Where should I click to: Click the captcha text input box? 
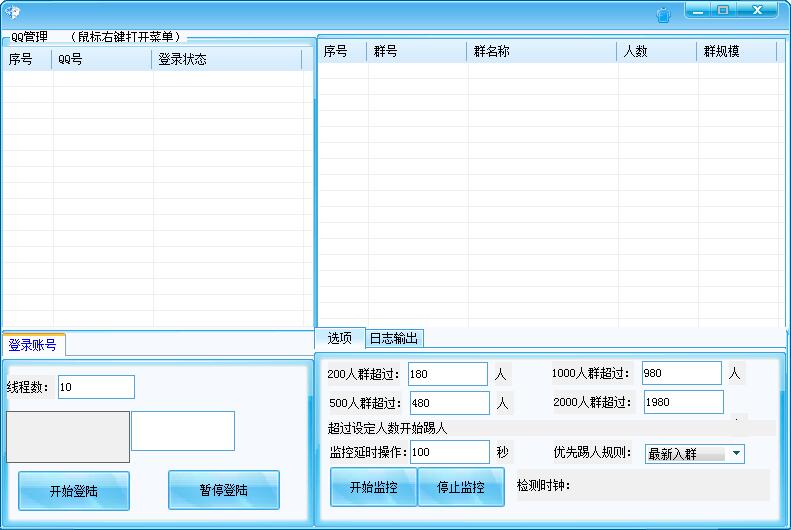click(183, 431)
